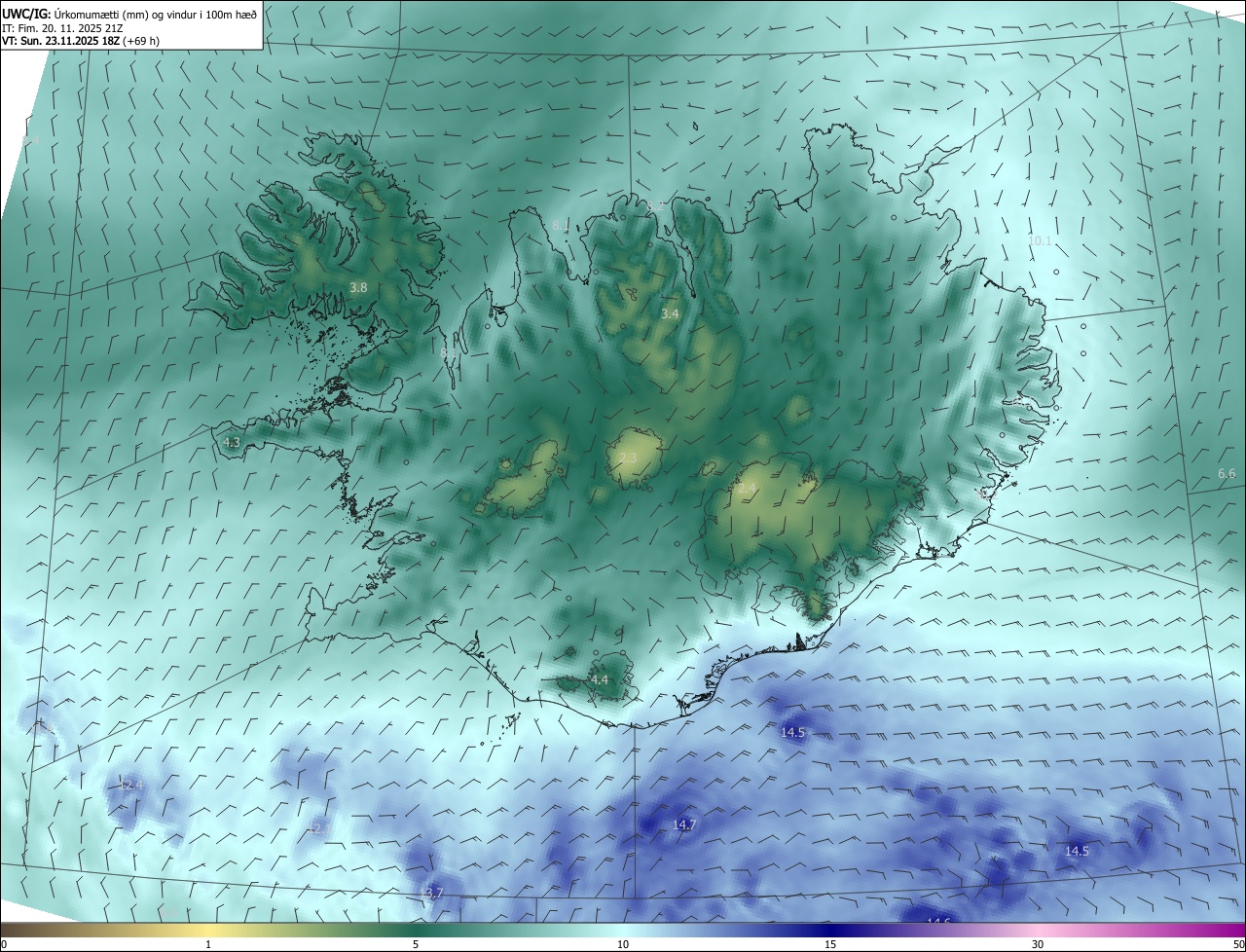Image resolution: width=1246 pixels, height=952 pixels.
Task: Click the '0' tick label on the colour scale
Action: [x=4, y=944]
